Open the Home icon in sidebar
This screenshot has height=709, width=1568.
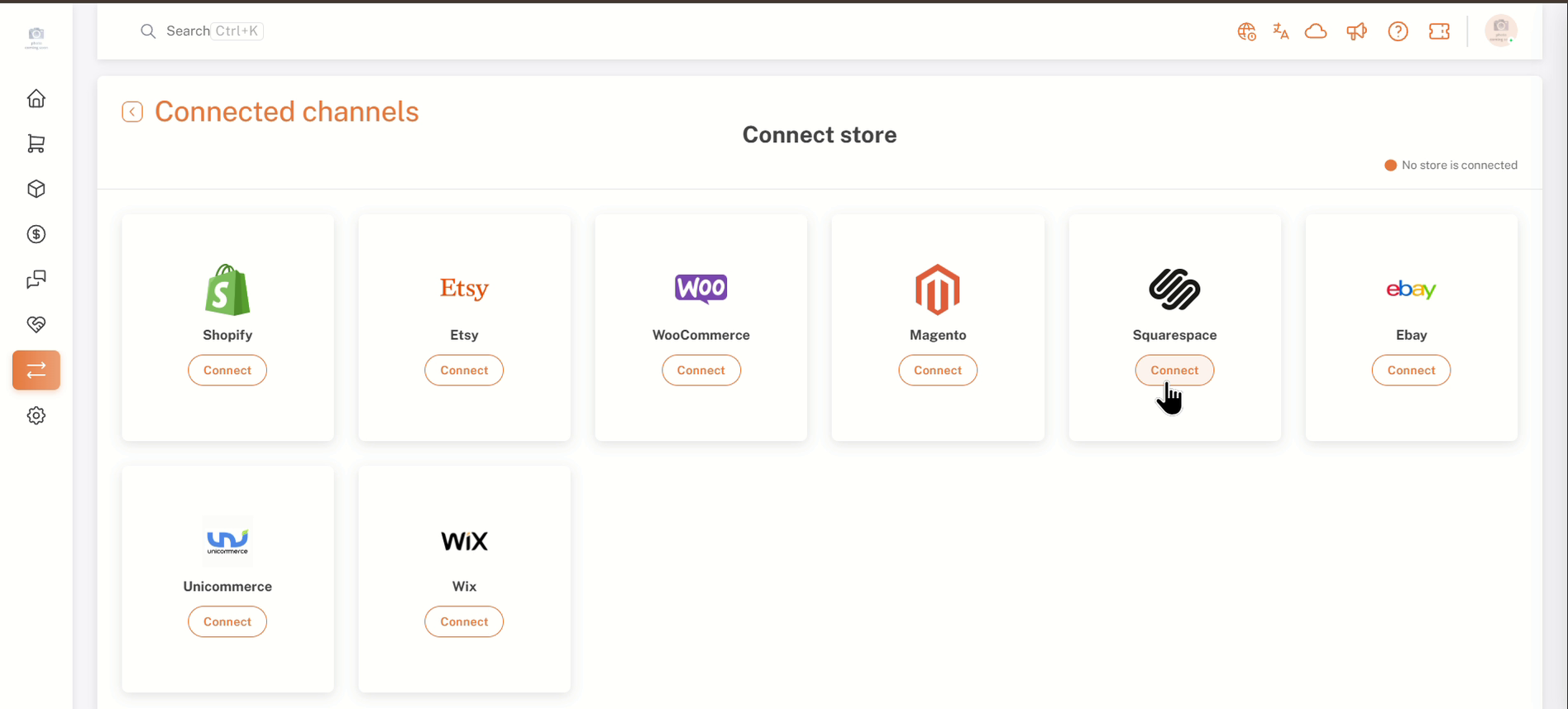tap(36, 98)
